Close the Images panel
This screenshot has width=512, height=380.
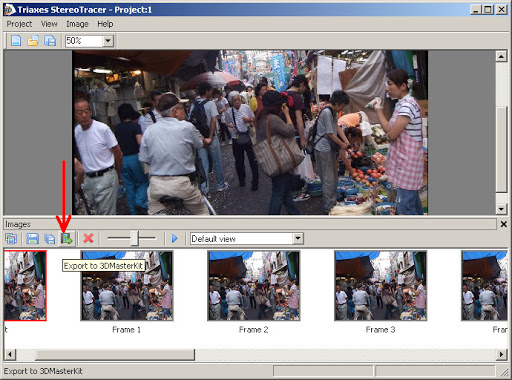point(504,224)
